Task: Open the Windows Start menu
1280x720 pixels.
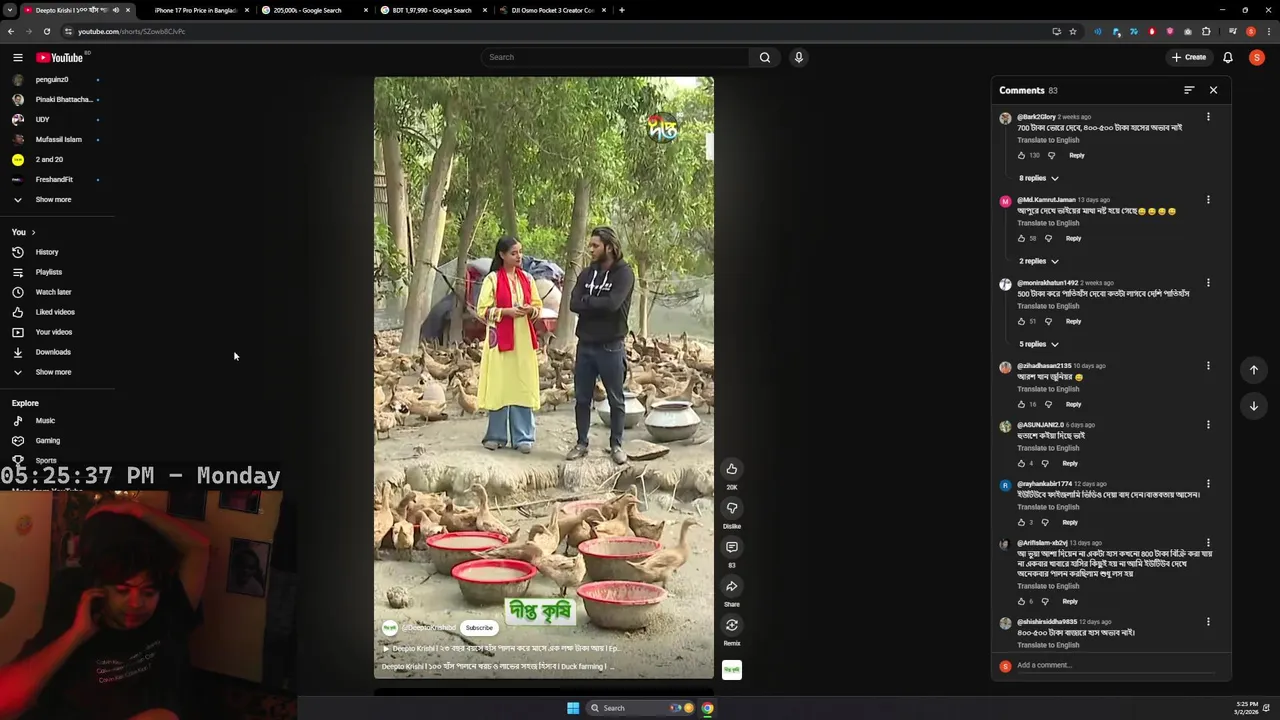Action: click(573, 708)
